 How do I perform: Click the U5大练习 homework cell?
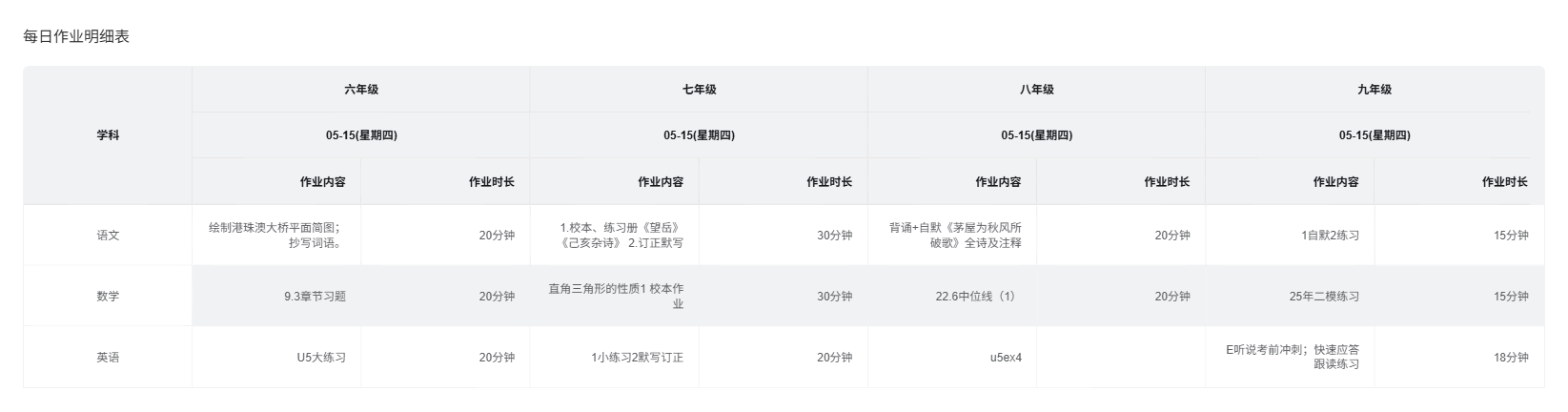(276, 357)
